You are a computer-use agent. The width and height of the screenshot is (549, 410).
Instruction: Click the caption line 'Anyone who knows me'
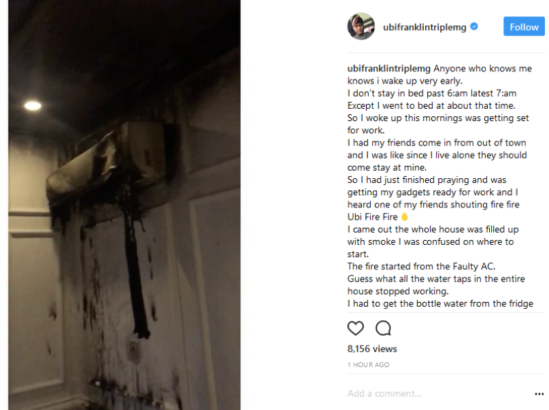(483, 69)
